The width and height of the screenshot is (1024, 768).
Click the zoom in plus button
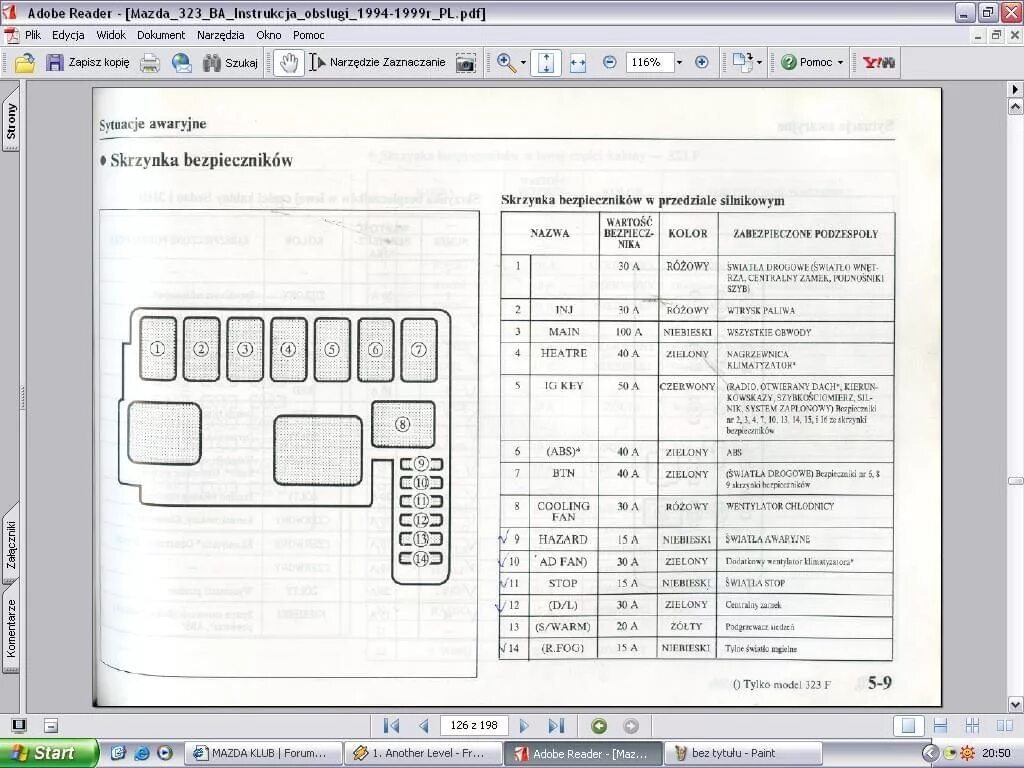702,63
